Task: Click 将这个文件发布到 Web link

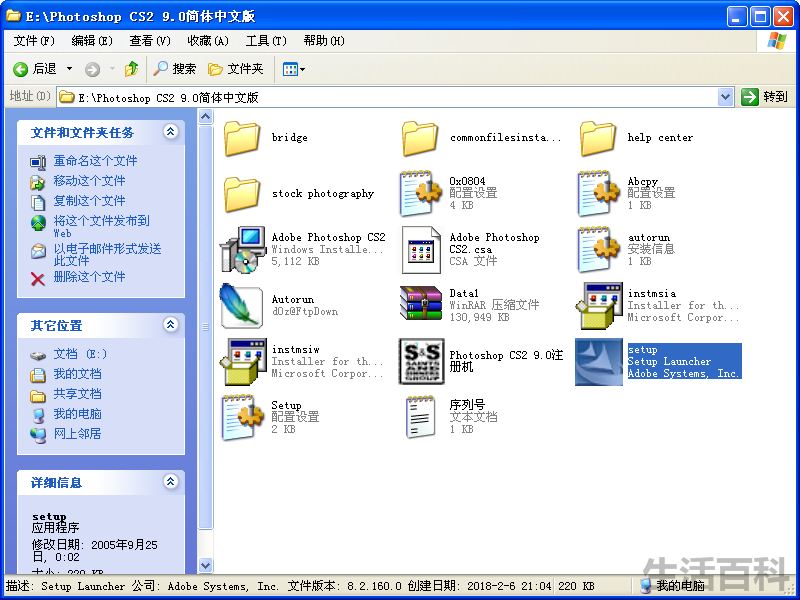Action: coord(102,226)
